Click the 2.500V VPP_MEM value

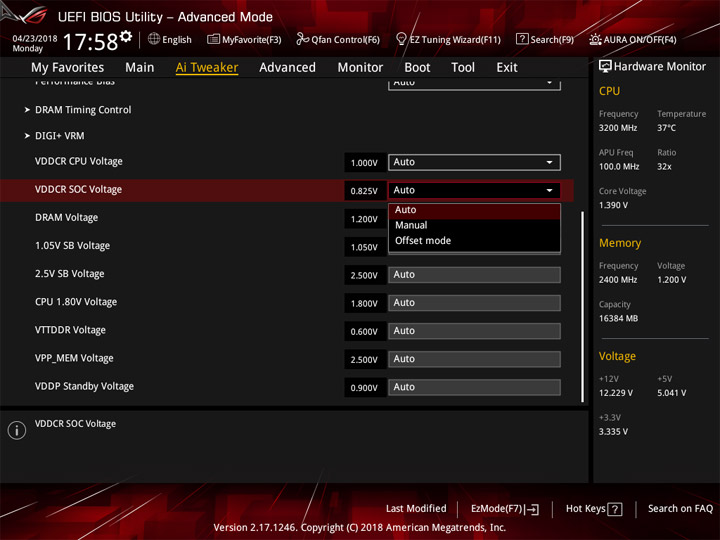click(364, 360)
